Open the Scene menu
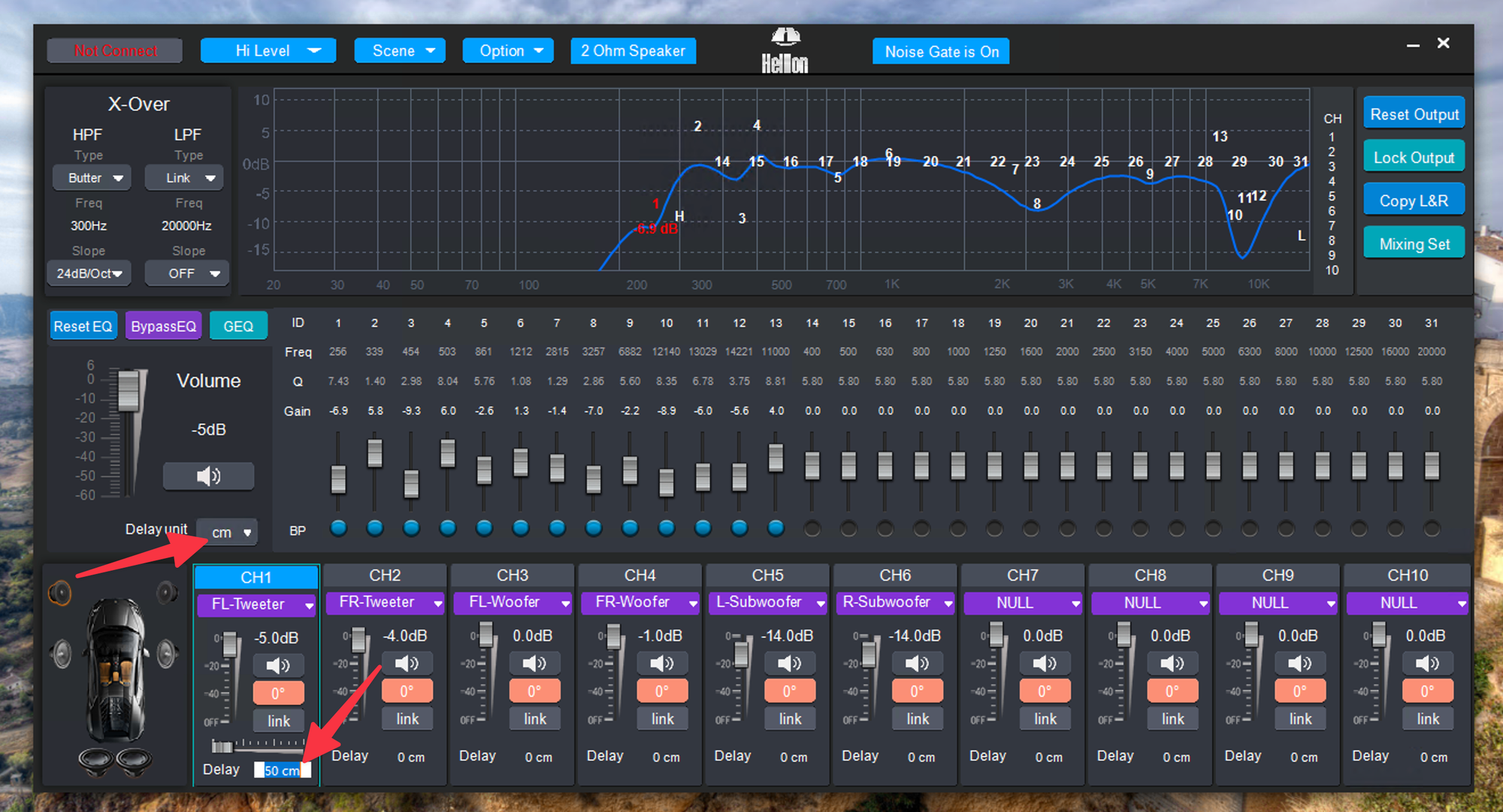Viewport: 1503px width, 812px height. point(400,51)
